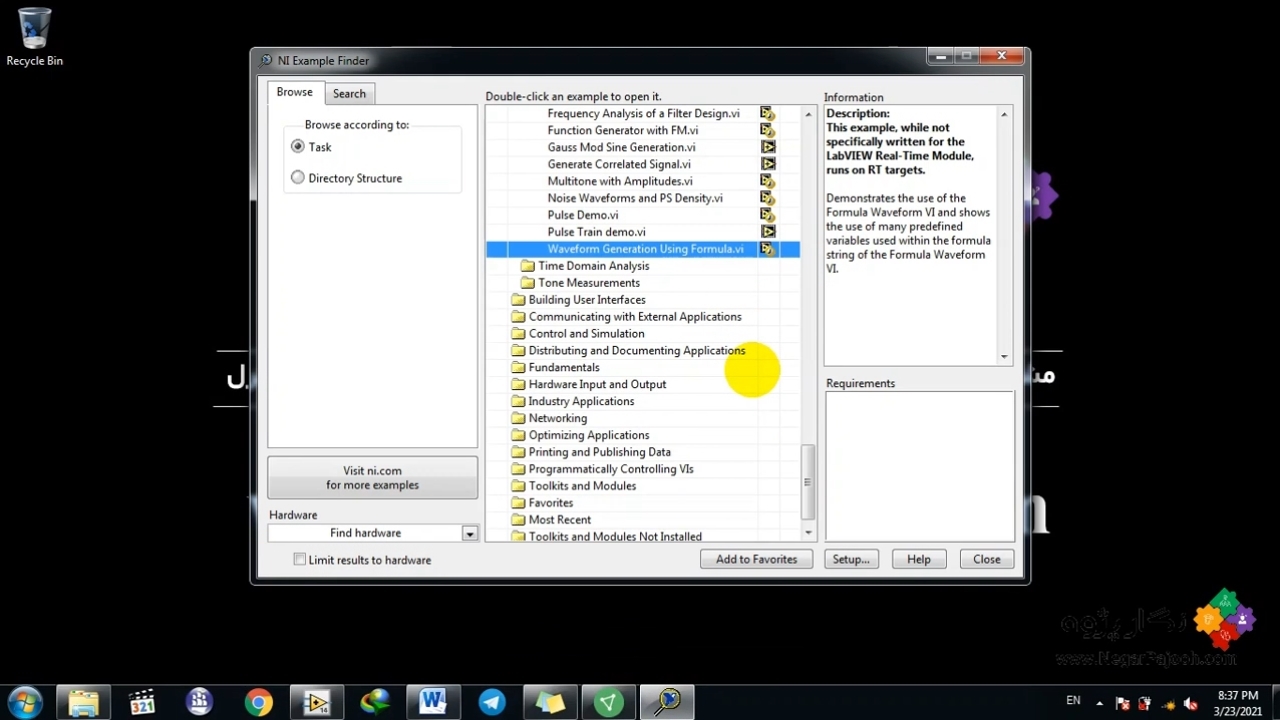The width and height of the screenshot is (1280, 720).
Task: Open Google Chrome from the taskbar
Action: pos(258,702)
